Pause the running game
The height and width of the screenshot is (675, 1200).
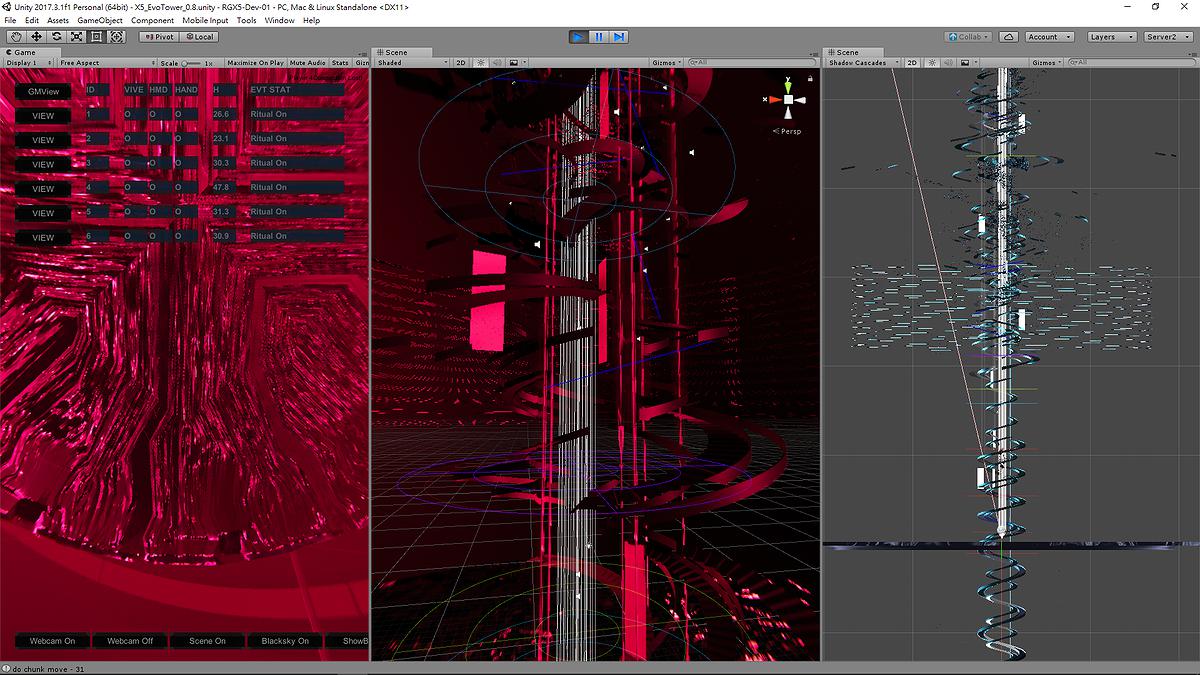click(x=599, y=37)
